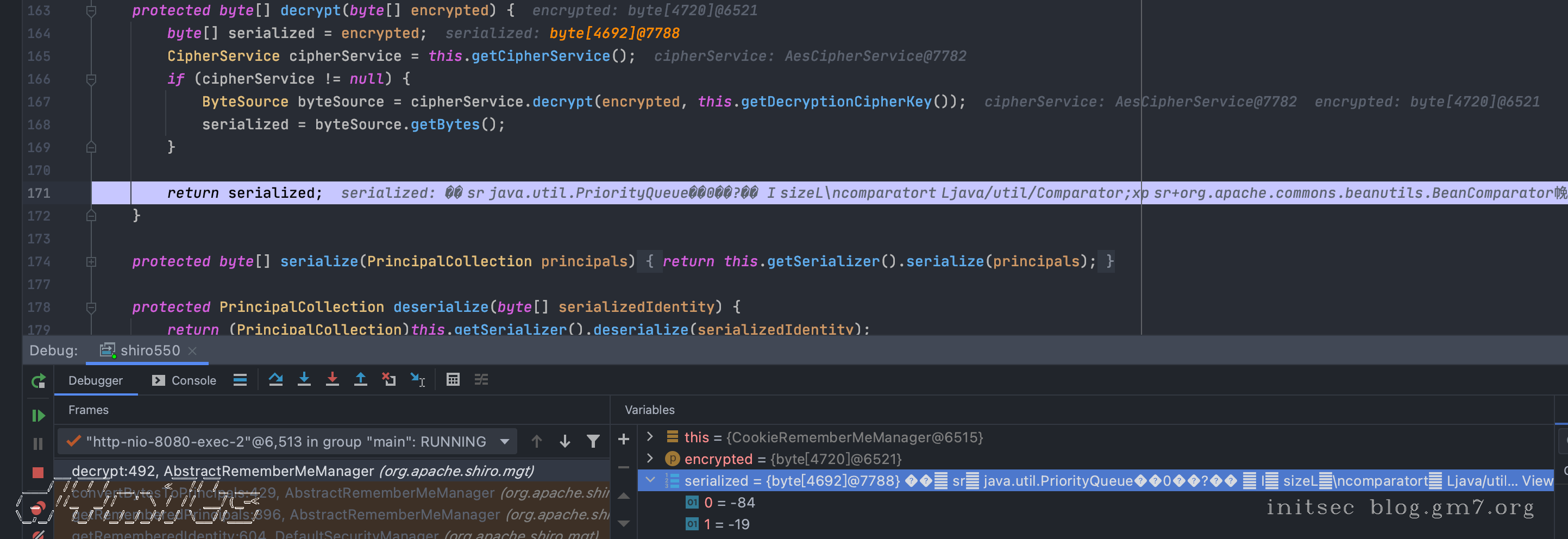The height and width of the screenshot is (539, 1568).
Task: Click the Run to Cursor icon
Action: (x=418, y=379)
